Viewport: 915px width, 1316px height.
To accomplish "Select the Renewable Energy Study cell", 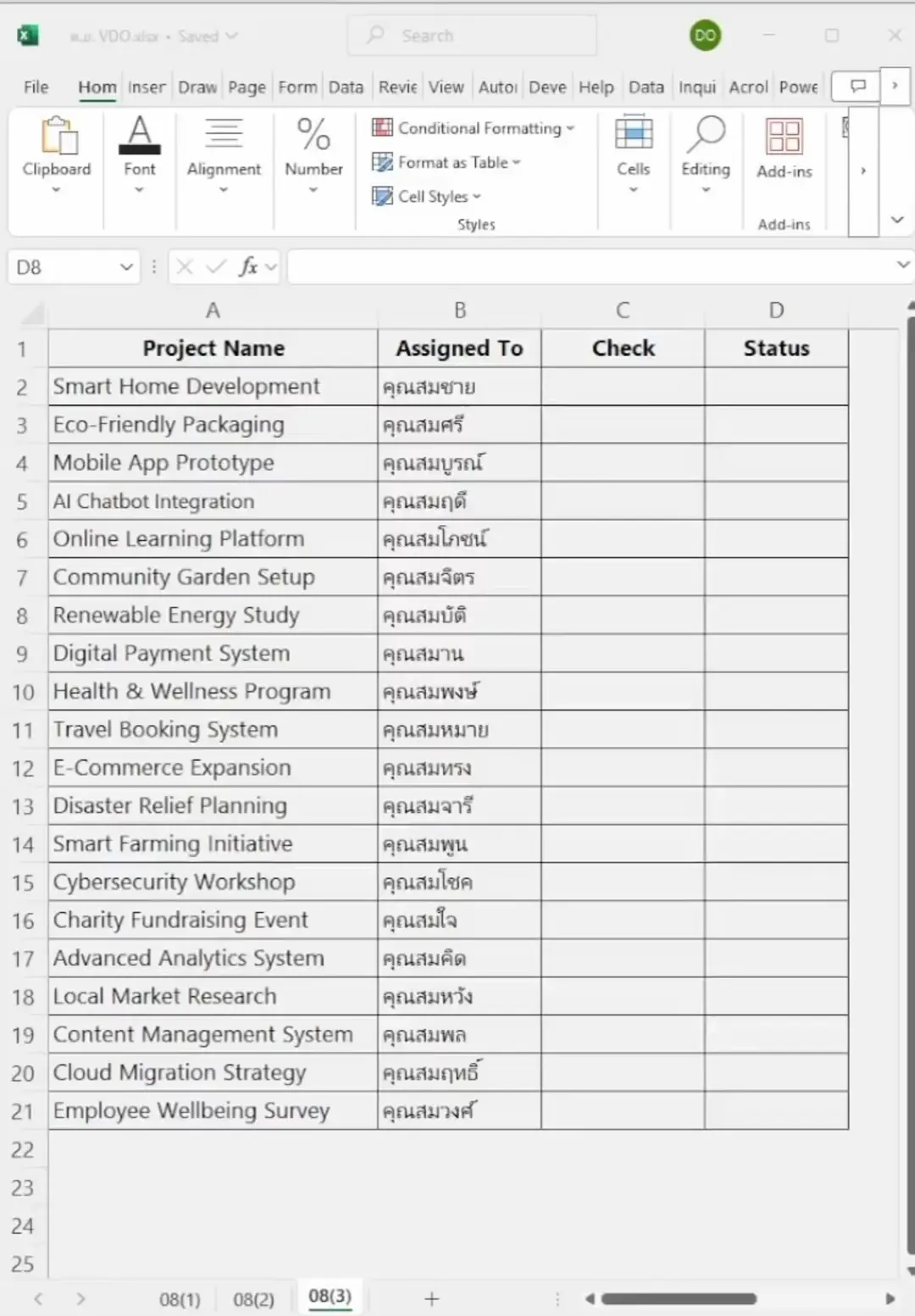I will pos(213,616).
